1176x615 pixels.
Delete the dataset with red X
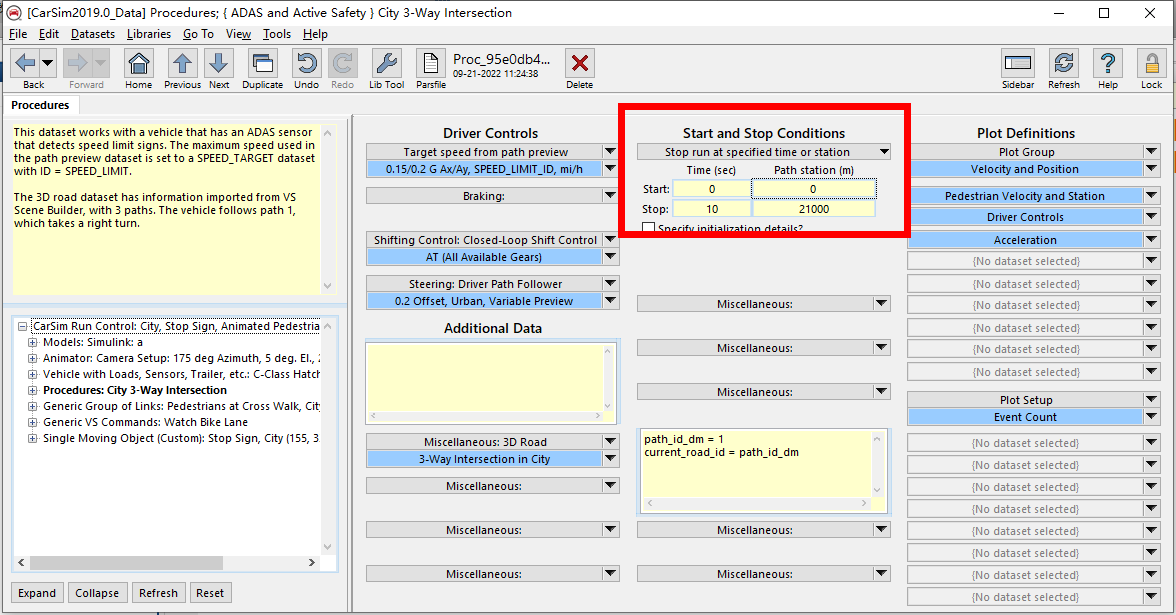tap(580, 63)
